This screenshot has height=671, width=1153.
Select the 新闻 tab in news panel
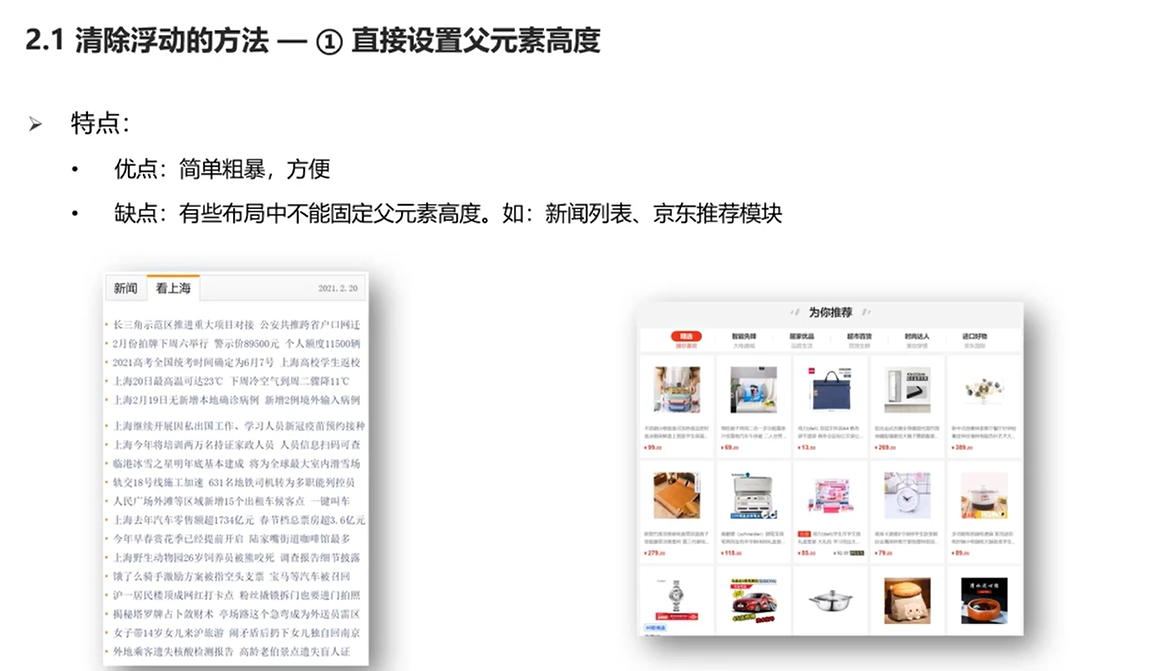click(126, 288)
